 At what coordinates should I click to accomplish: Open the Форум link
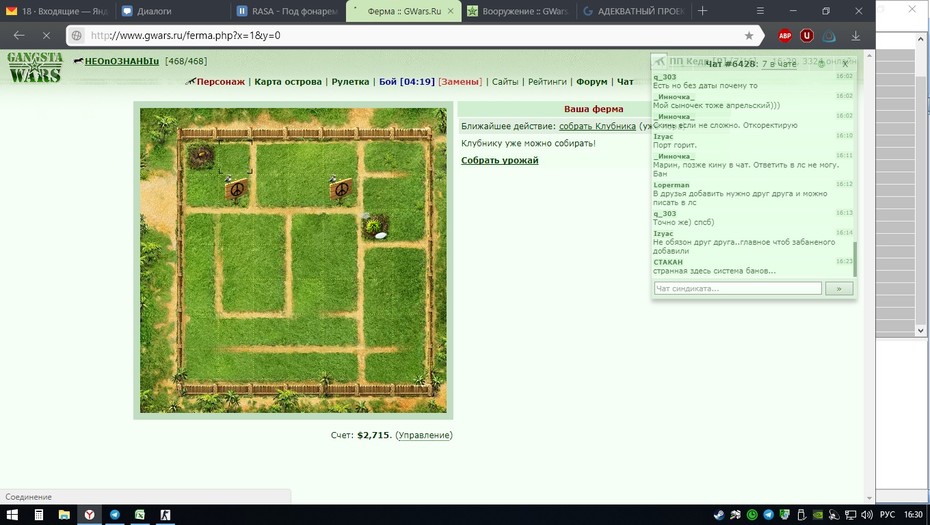point(591,82)
